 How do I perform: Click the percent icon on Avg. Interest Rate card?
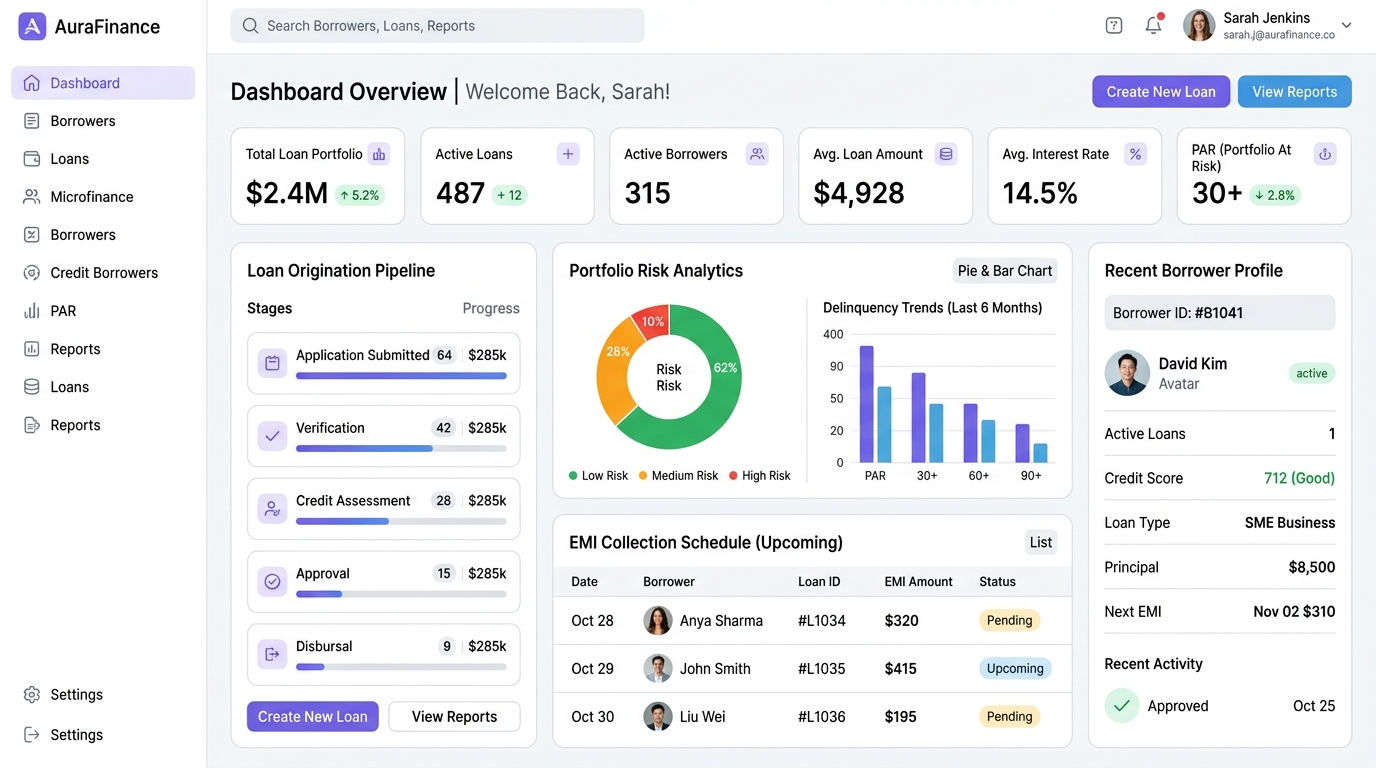point(1135,154)
